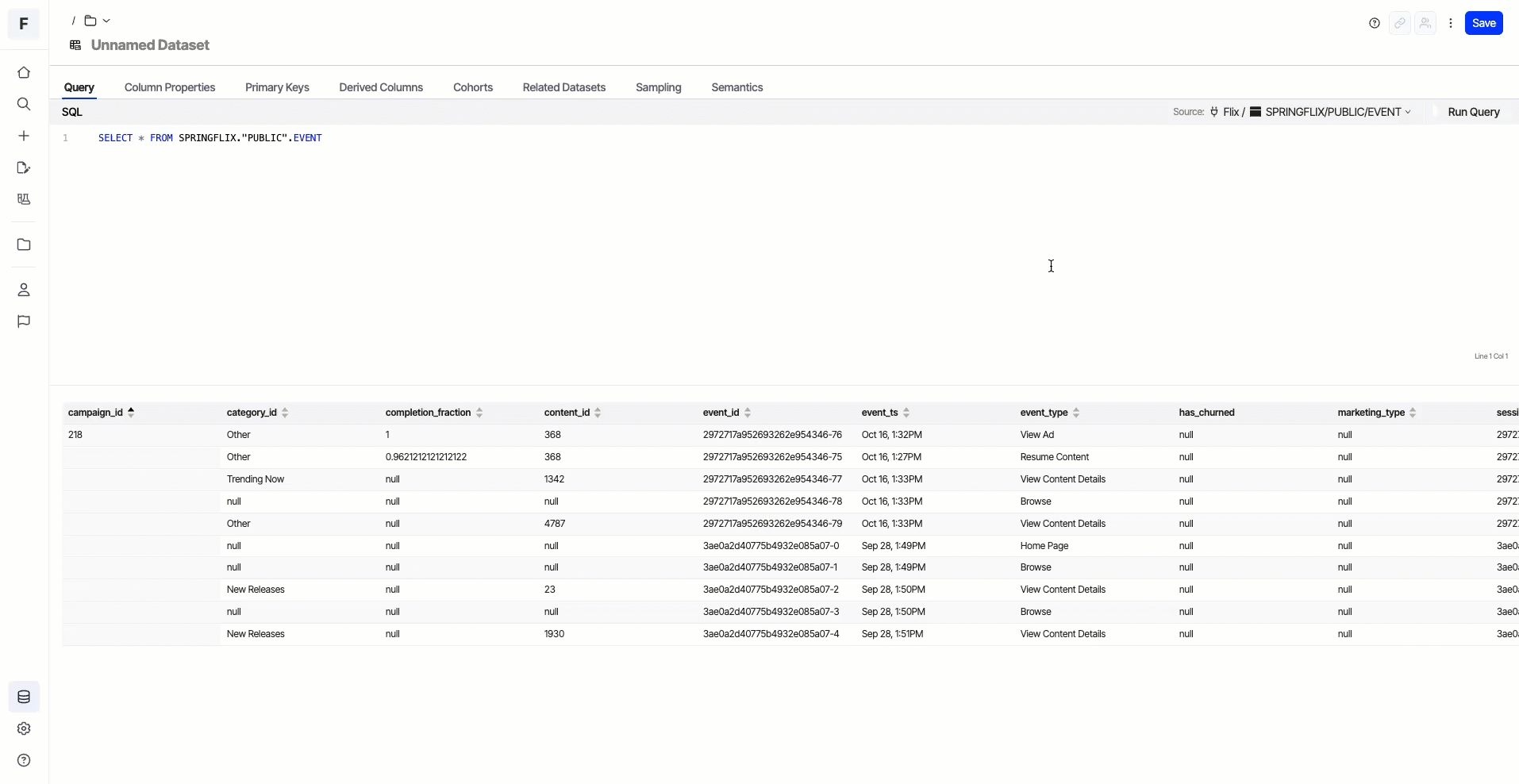The width and height of the screenshot is (1519, 784).
Task: Click event_id 2972717a952693262e954346-76
Action: click(772, 435)
